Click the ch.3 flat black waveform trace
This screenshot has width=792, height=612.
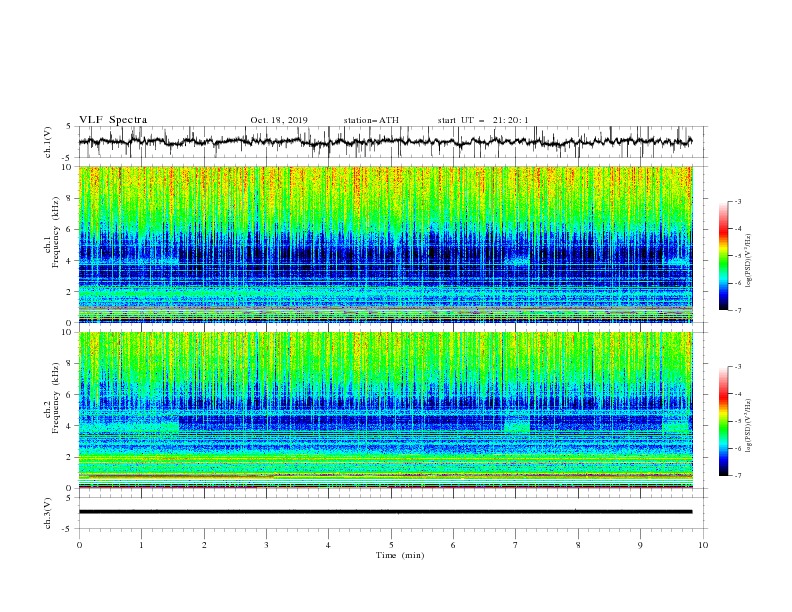(x=385, y=512)
